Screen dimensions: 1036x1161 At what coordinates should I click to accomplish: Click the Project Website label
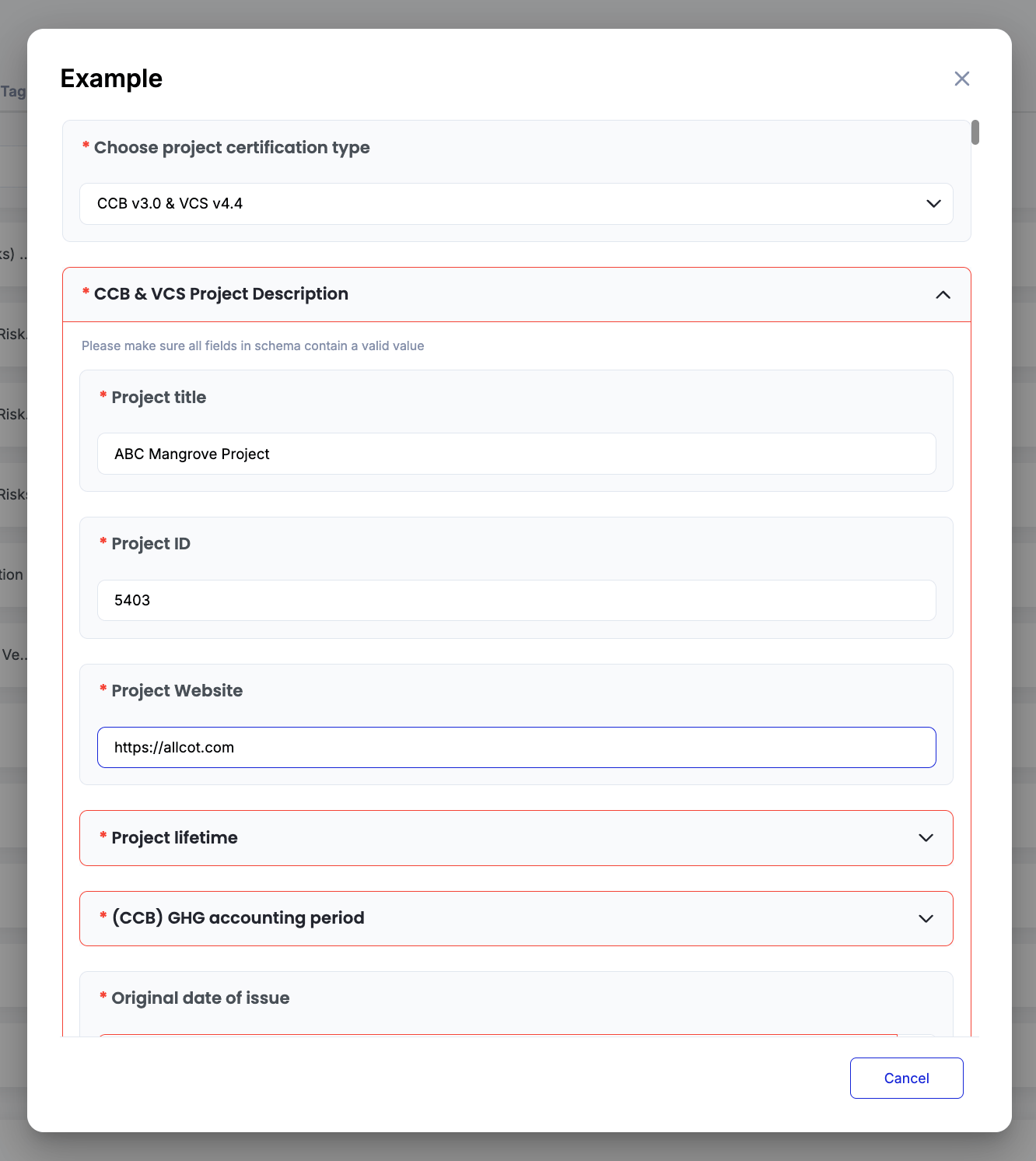pyautogui.click(x=177, y=691)
